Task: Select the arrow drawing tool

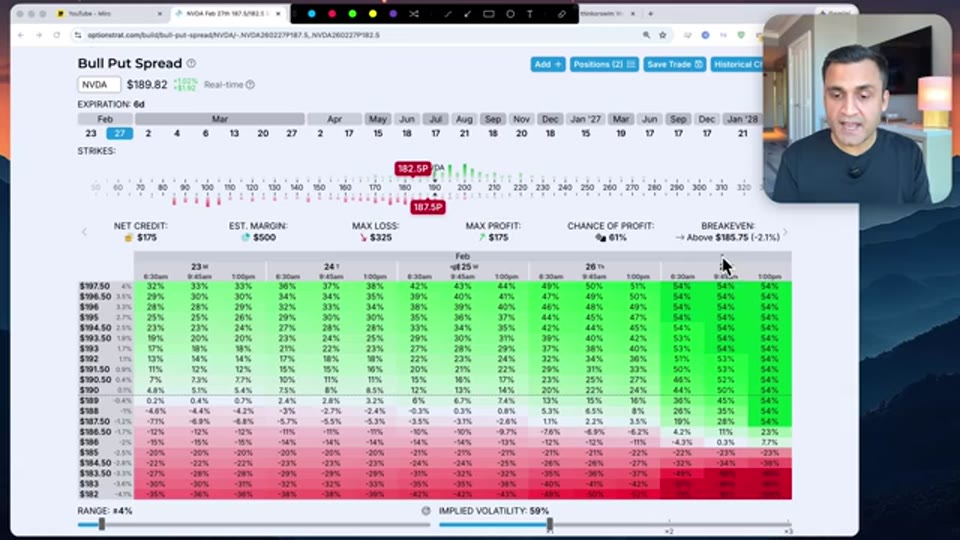Action: (x=468, y=13)
